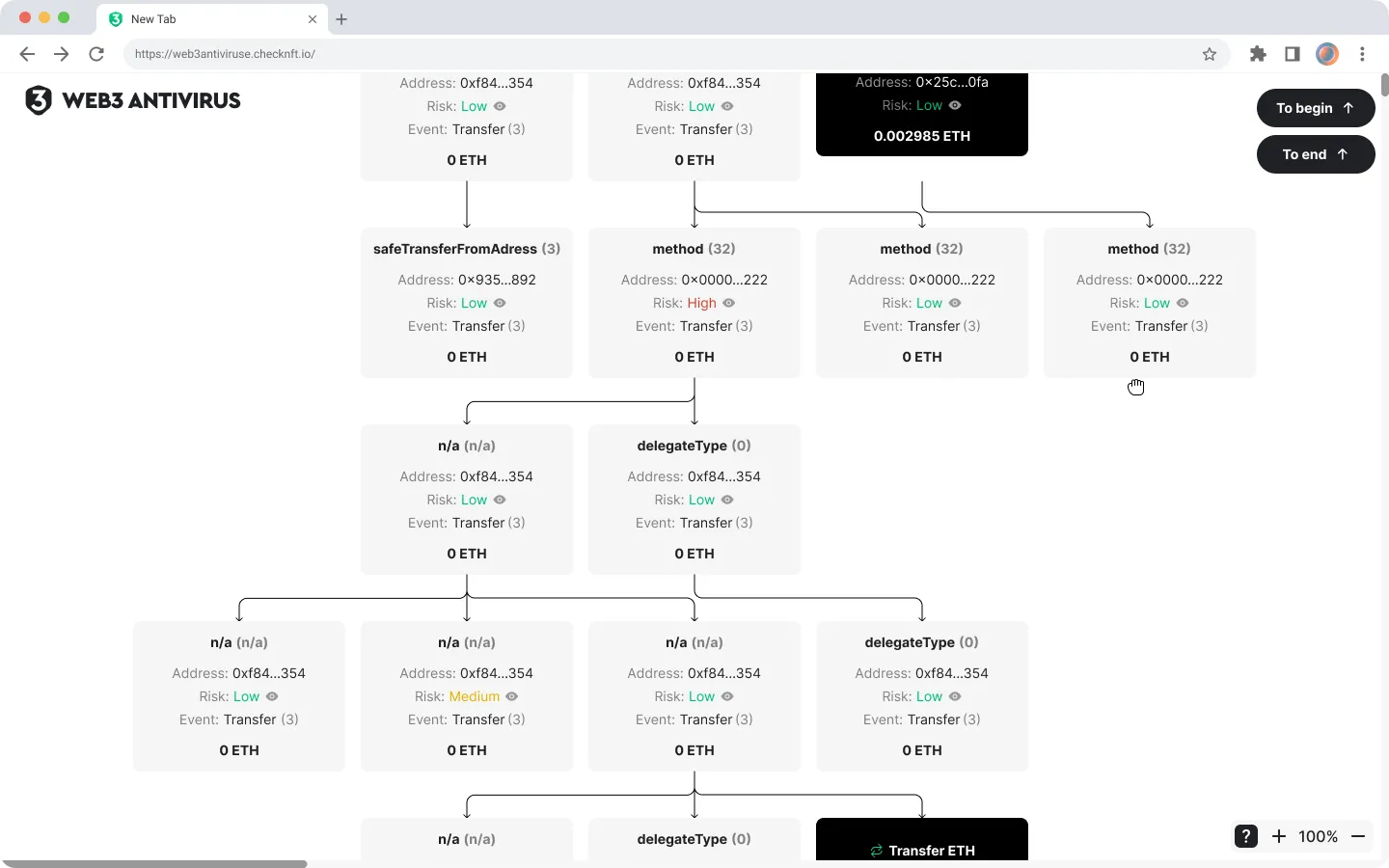Screen dimensions: 1389x868
Task: Open the browser three-dot menu
Action: [1362, 54]
